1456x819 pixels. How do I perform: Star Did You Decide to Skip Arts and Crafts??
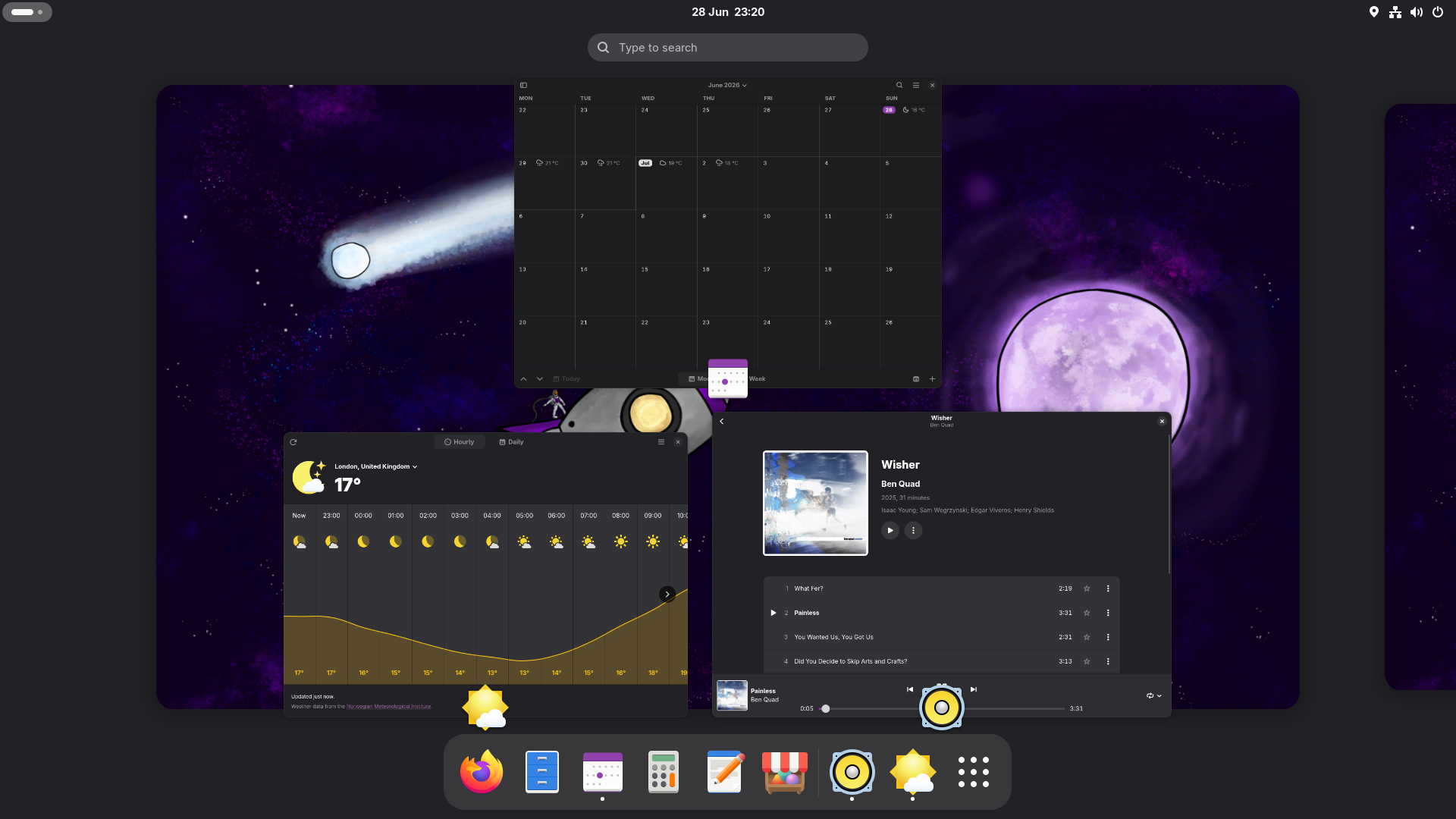point(1087,661)
